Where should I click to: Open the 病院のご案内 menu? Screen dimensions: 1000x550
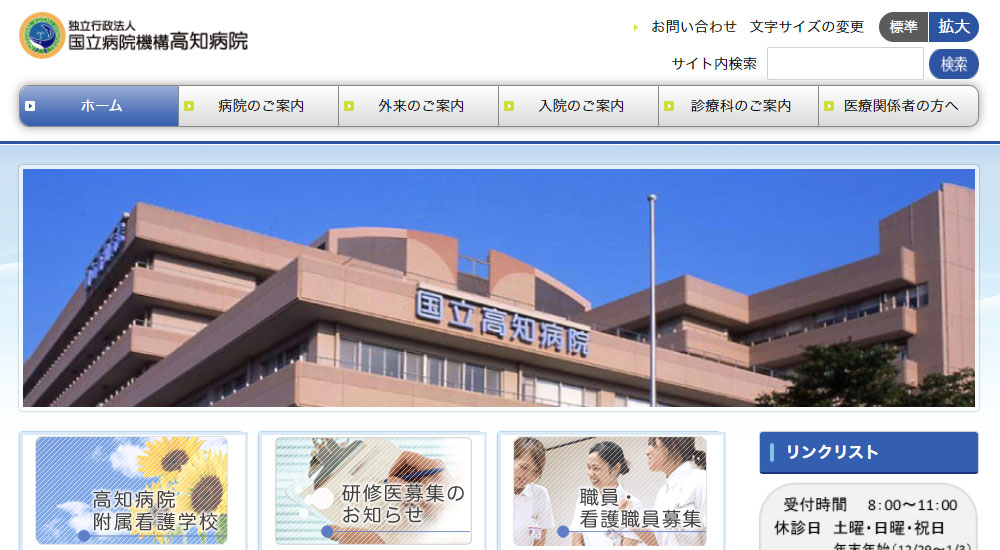coord(259,106)
